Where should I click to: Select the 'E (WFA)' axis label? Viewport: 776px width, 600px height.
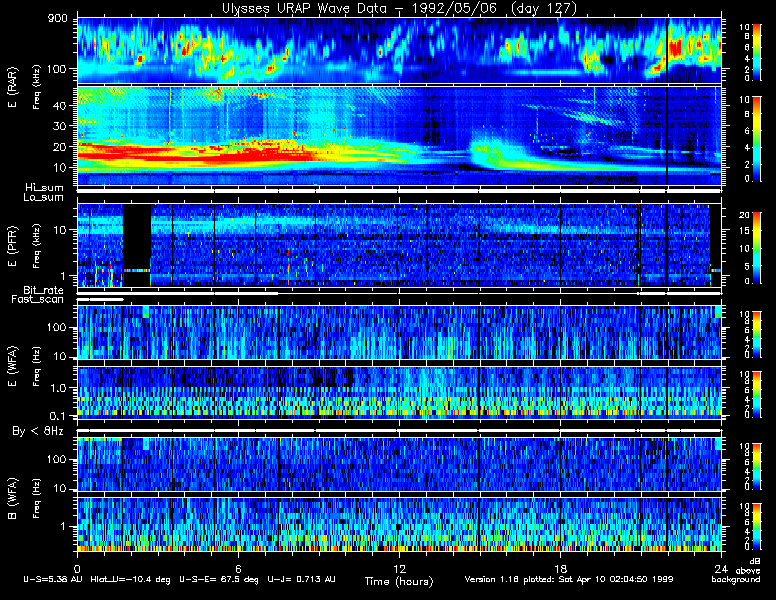pos(13,366)
